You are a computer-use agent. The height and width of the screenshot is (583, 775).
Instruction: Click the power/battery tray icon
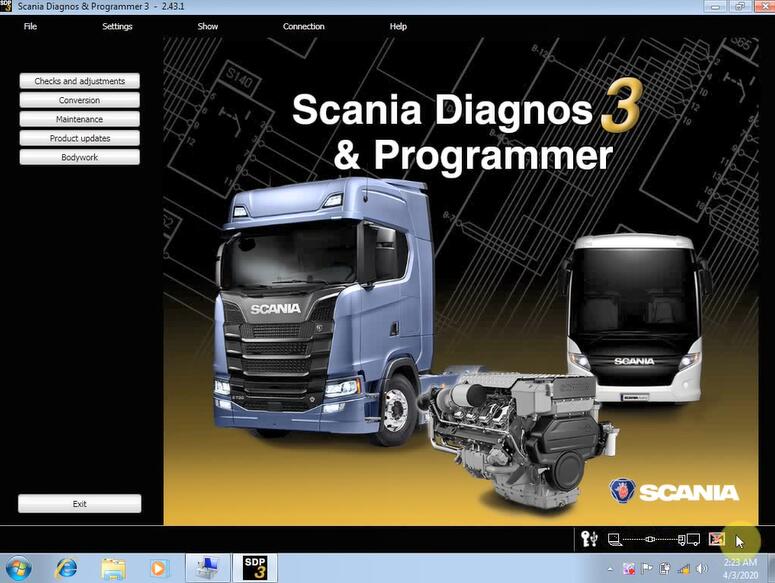tap(665, 569)
